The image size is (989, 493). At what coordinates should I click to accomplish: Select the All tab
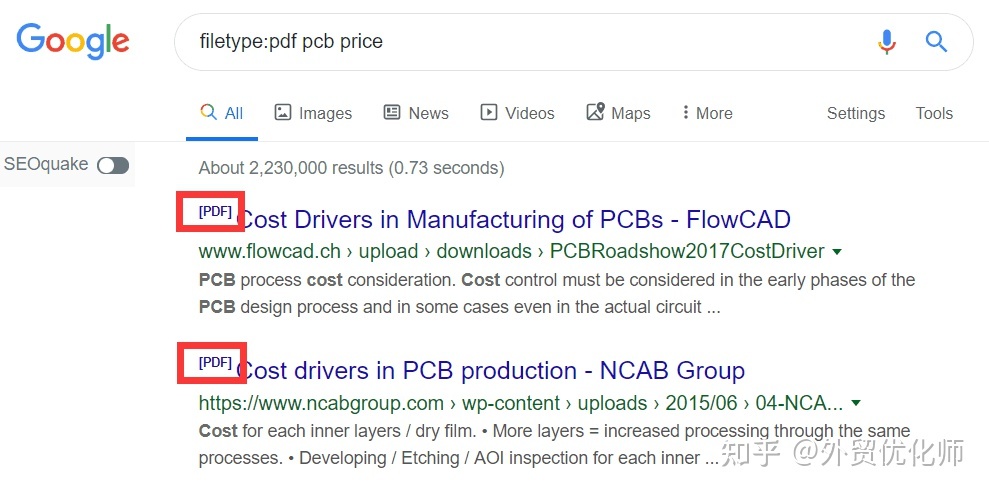tap(222, 113)
